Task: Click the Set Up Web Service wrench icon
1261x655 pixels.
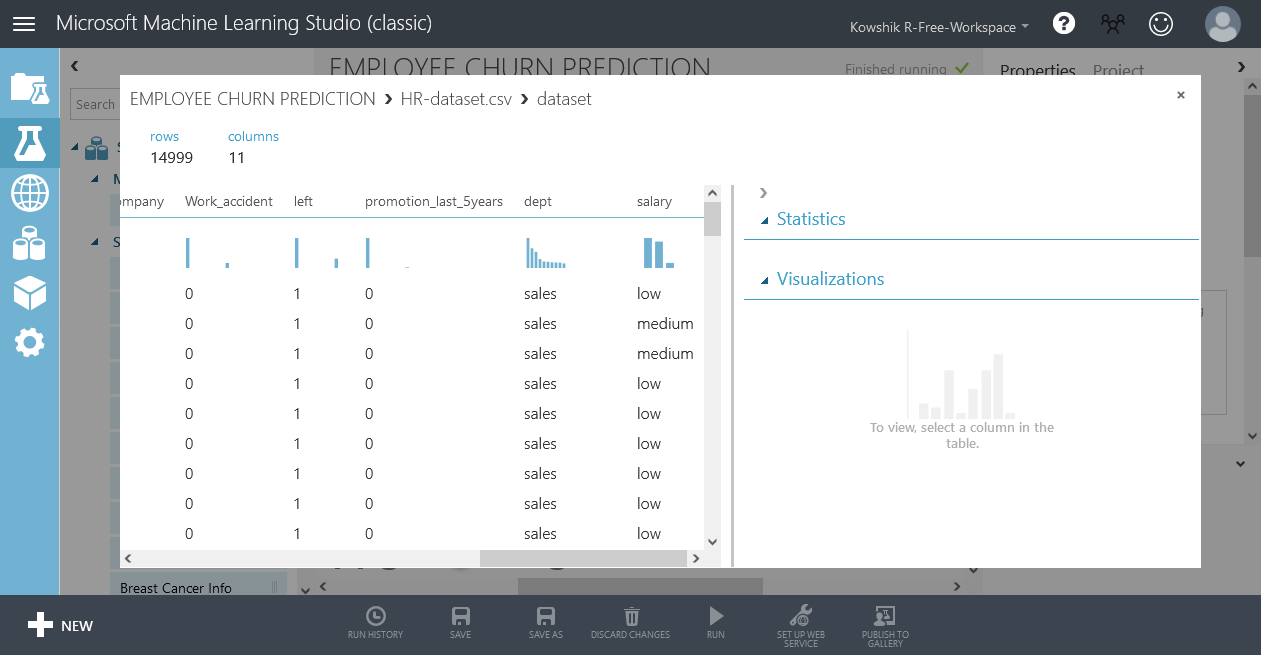Action: point(800,617)
